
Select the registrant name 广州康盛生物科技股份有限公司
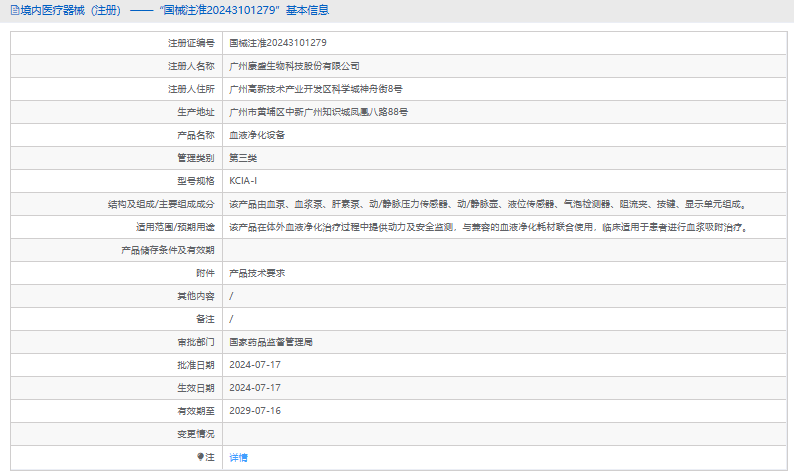[x=294, y=66]
